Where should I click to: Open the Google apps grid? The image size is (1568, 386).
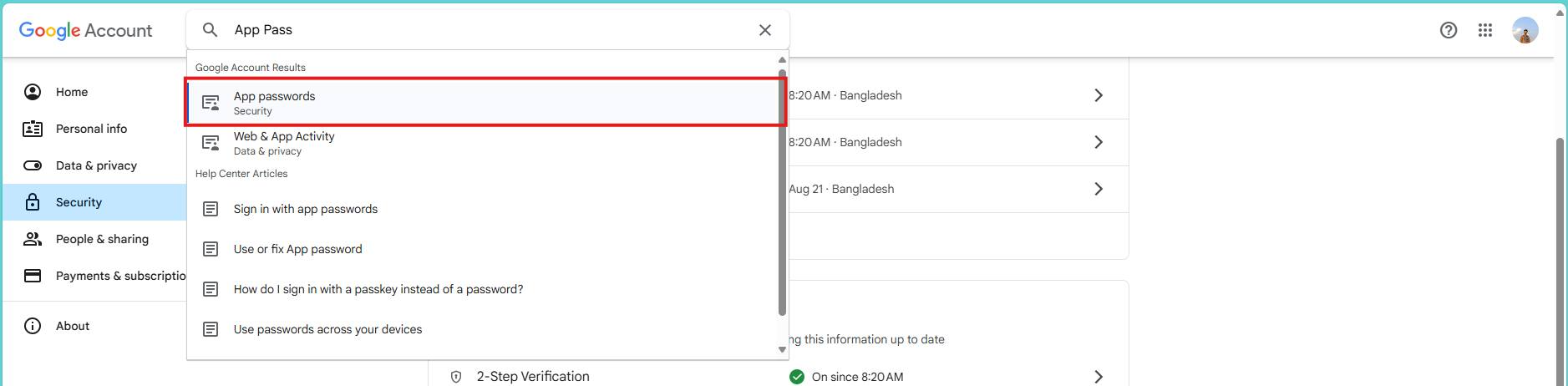1485,30
